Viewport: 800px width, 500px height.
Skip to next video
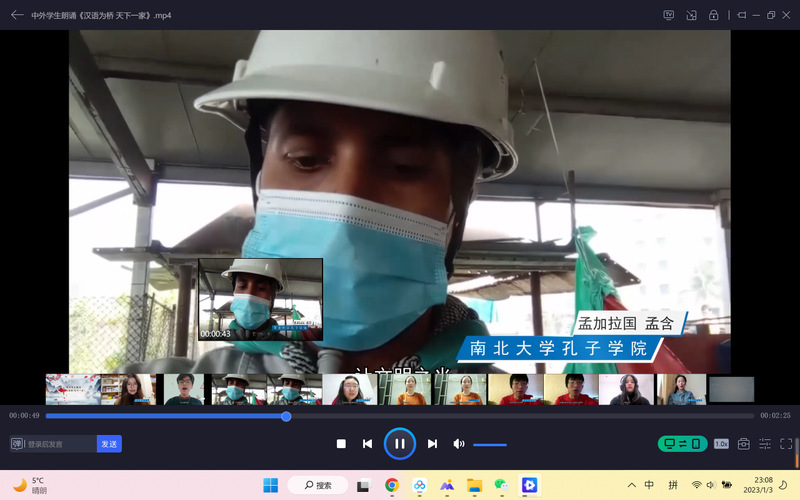point(432,444)
